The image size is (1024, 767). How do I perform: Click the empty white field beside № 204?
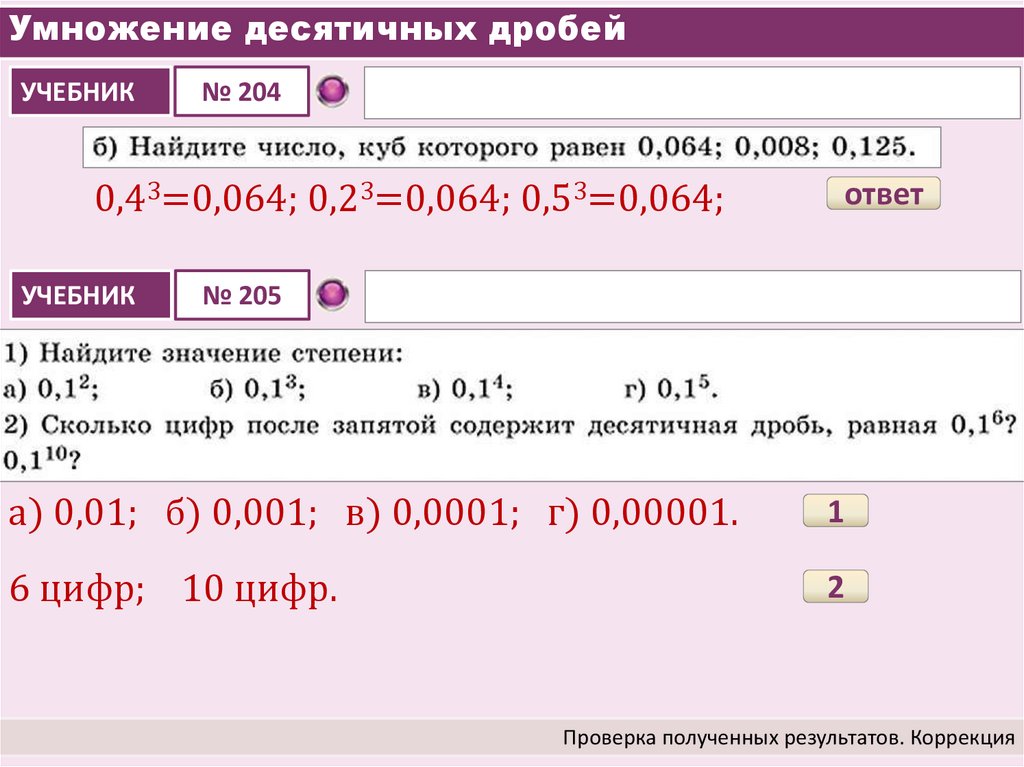692,93
